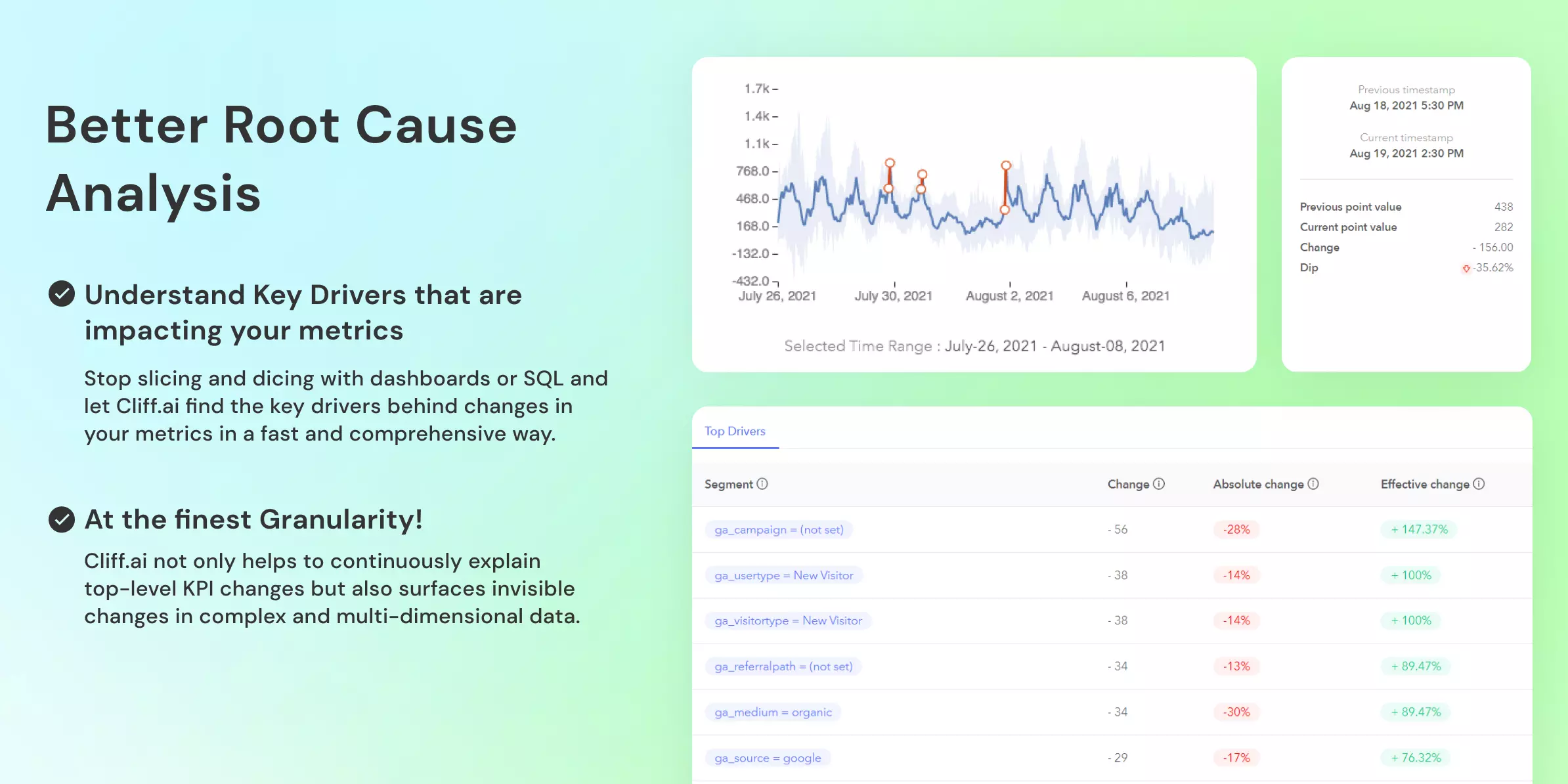
Task: Click the - 29 change value
Action: 1118,758
